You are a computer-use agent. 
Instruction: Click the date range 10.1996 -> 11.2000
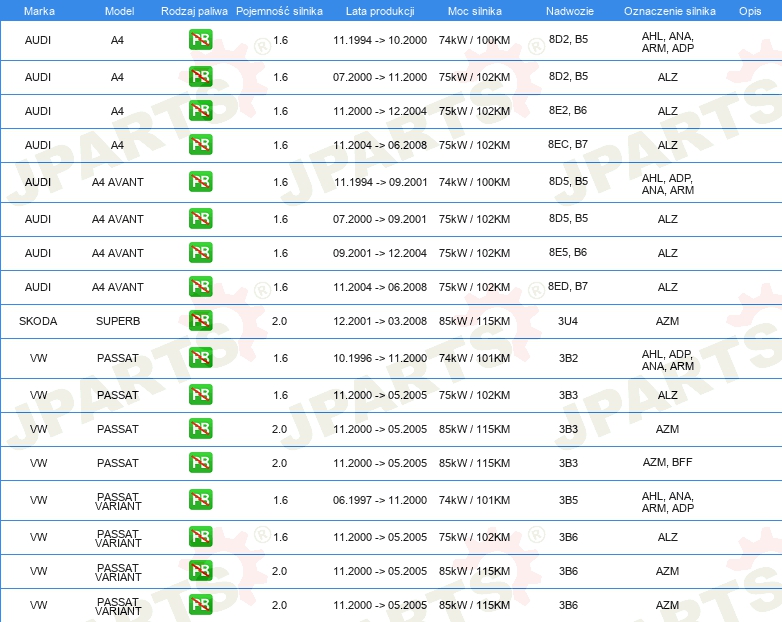pyautogui.click(x=380, y=358)
